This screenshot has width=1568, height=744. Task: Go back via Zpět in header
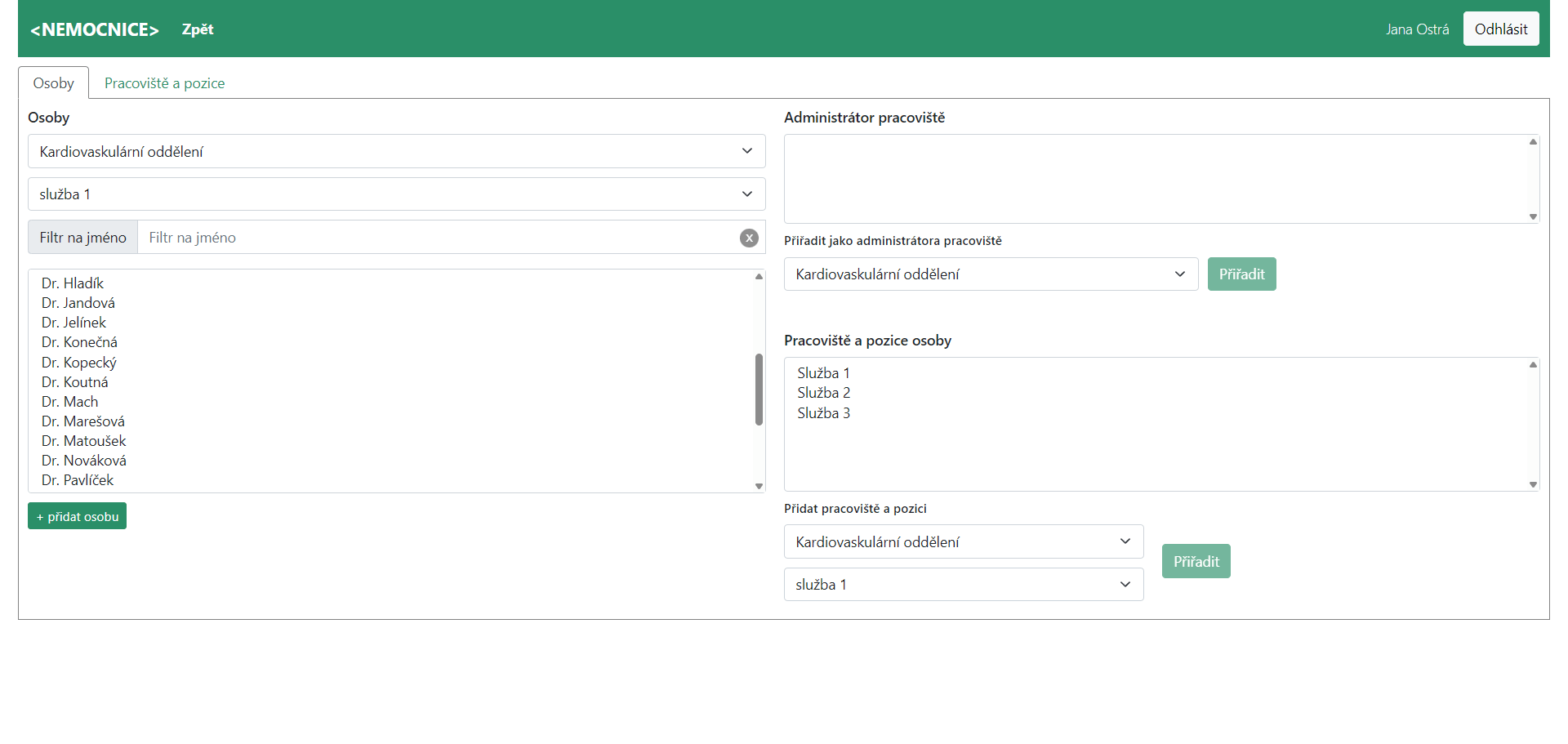click(198, 29)
